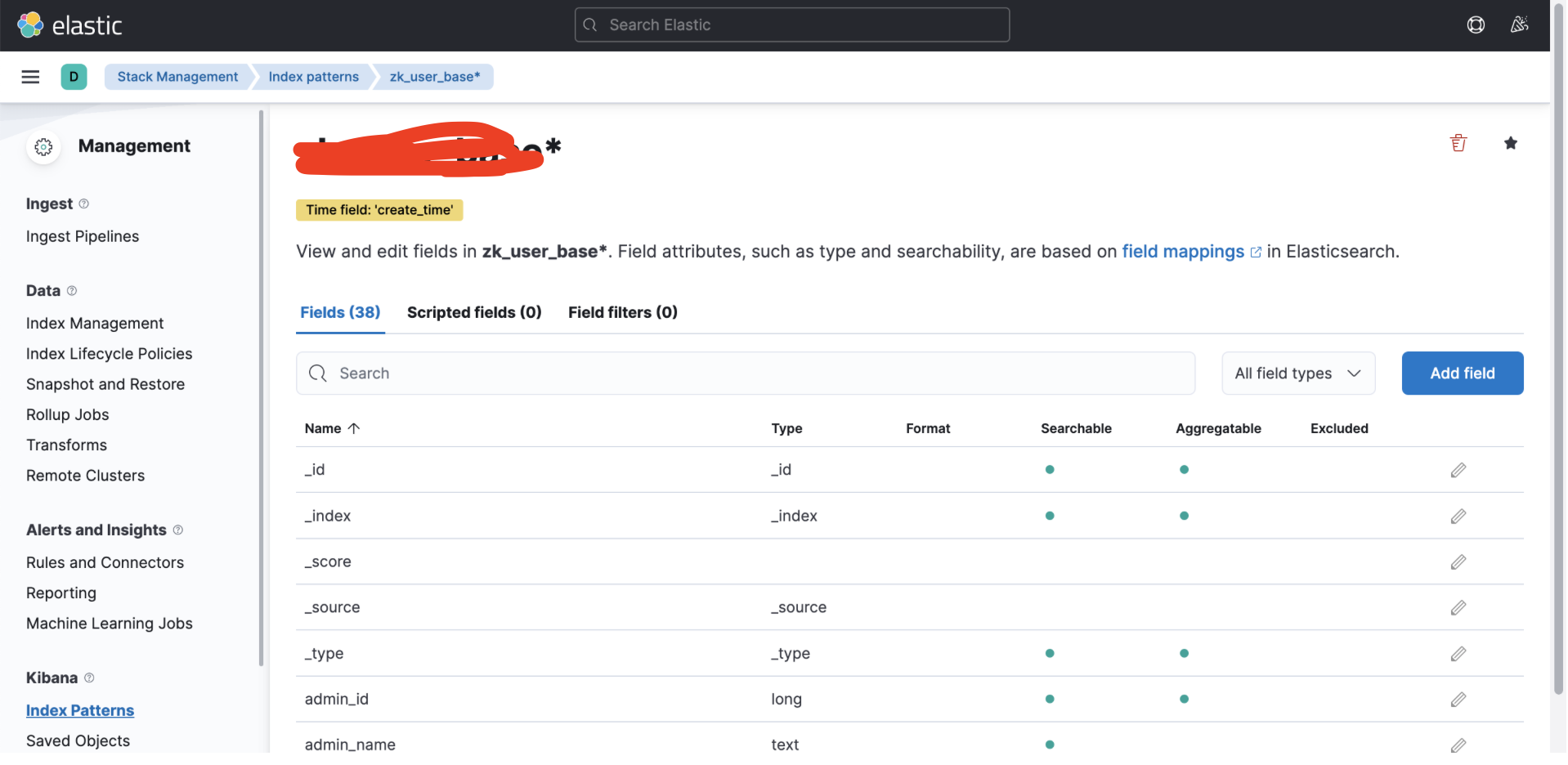This screenshot has height=765, width=1568.
Task: Open Reporting in sidebar
Action: pyautogui.click(x=61, y=593)
